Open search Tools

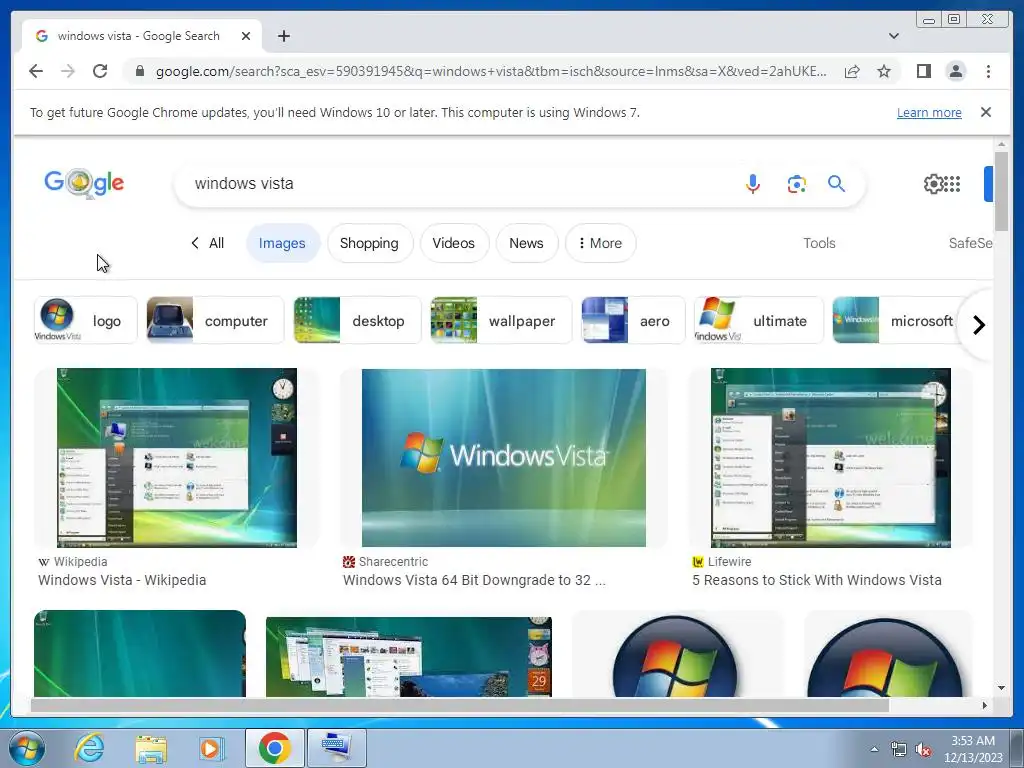click(x=819, y=243)
